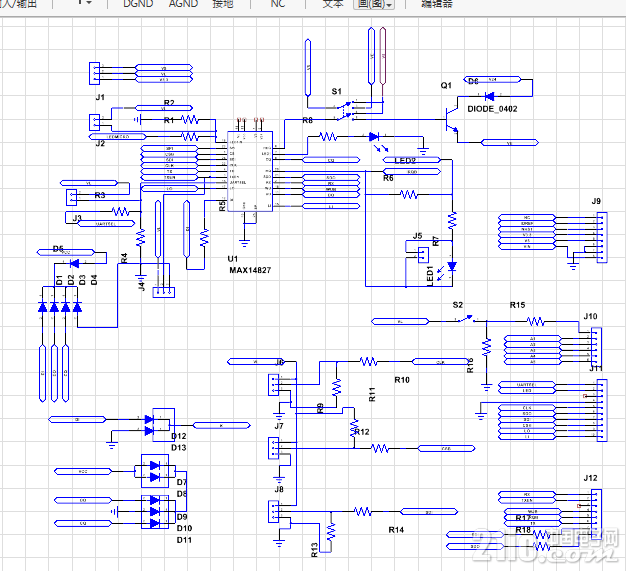
Task: Open the 画(图) dropdown in toolbar
Action: [374, 4]
